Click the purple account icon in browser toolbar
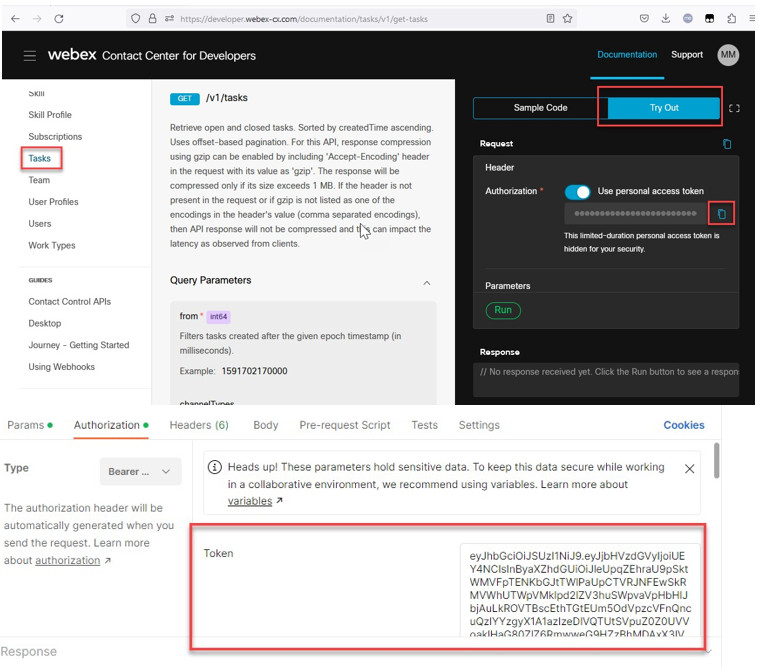 tap(687, 18)
